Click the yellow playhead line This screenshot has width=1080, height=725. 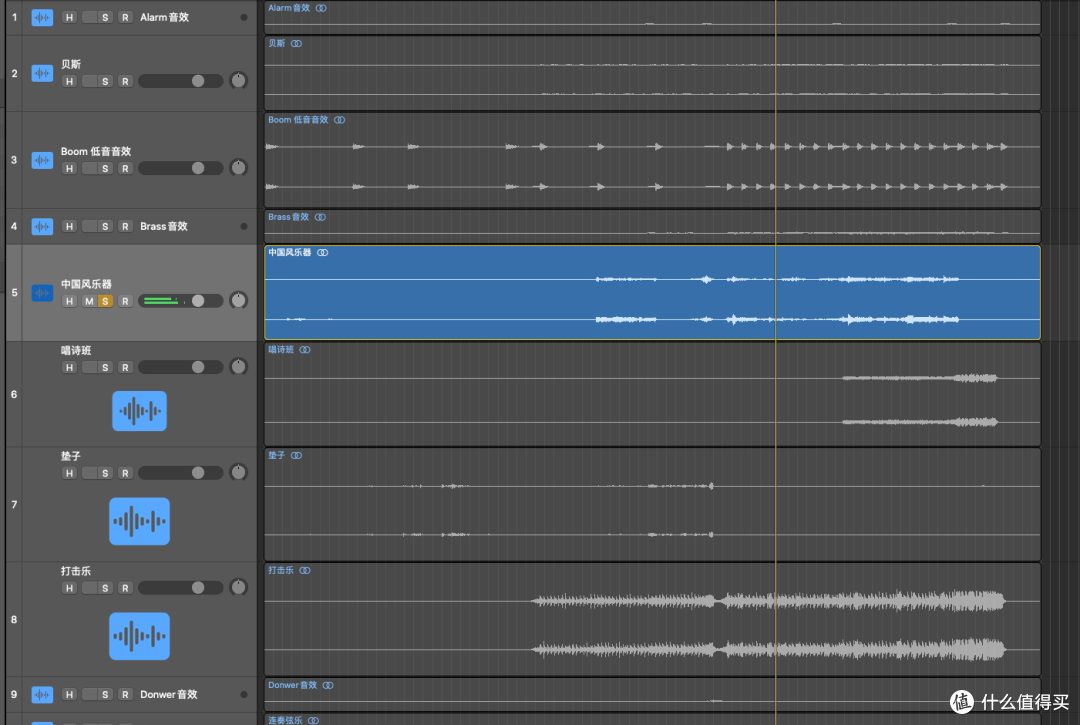tap(776, 362)
